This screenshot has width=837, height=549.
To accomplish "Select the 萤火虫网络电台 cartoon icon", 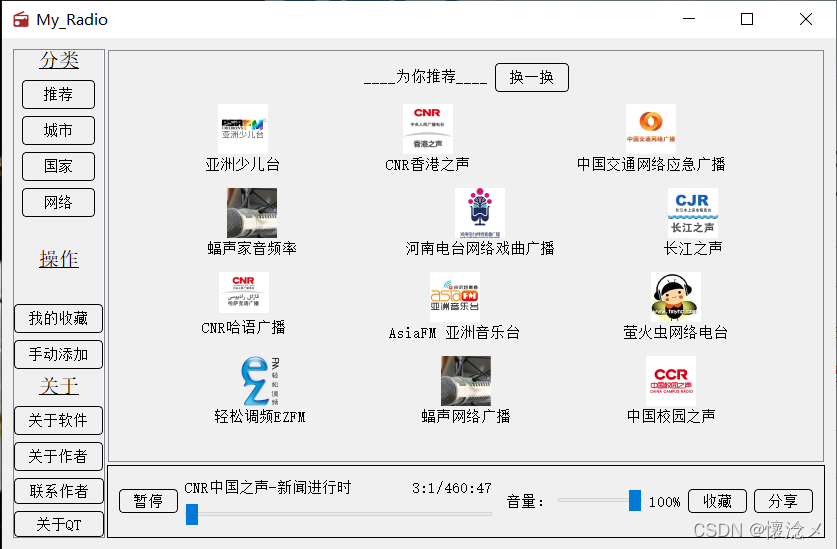I will pyautogui.click(x=675, y=297).
